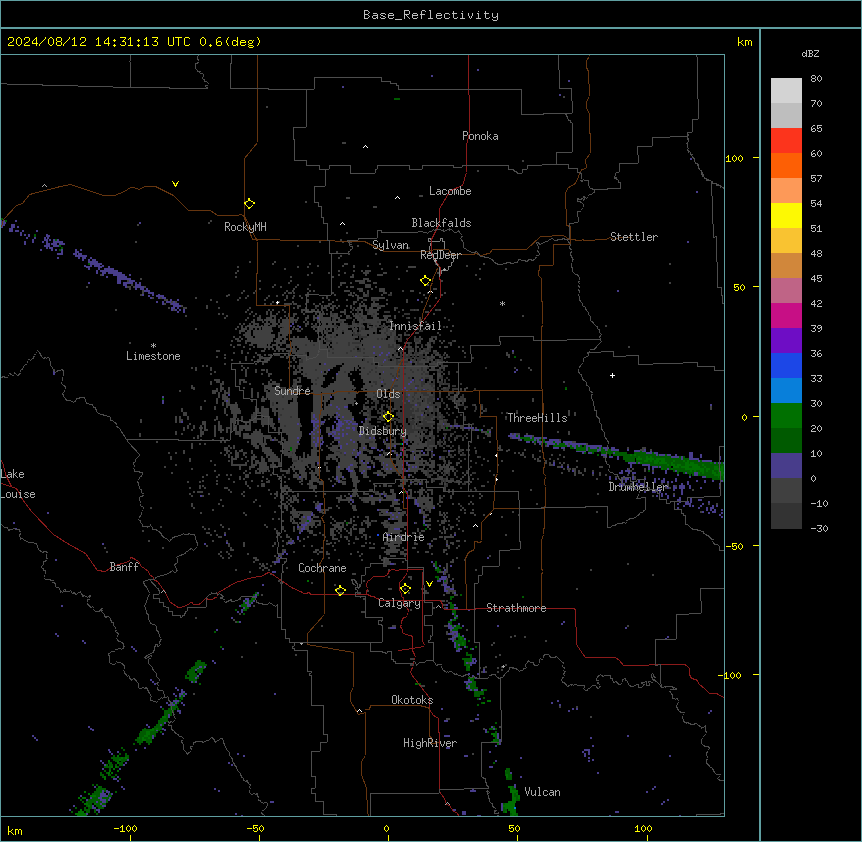Click the yellow V marker northeast of Calgary
The height and width of the screenshot is (842, 862).
pyautogui.click(x=429, y=584)
